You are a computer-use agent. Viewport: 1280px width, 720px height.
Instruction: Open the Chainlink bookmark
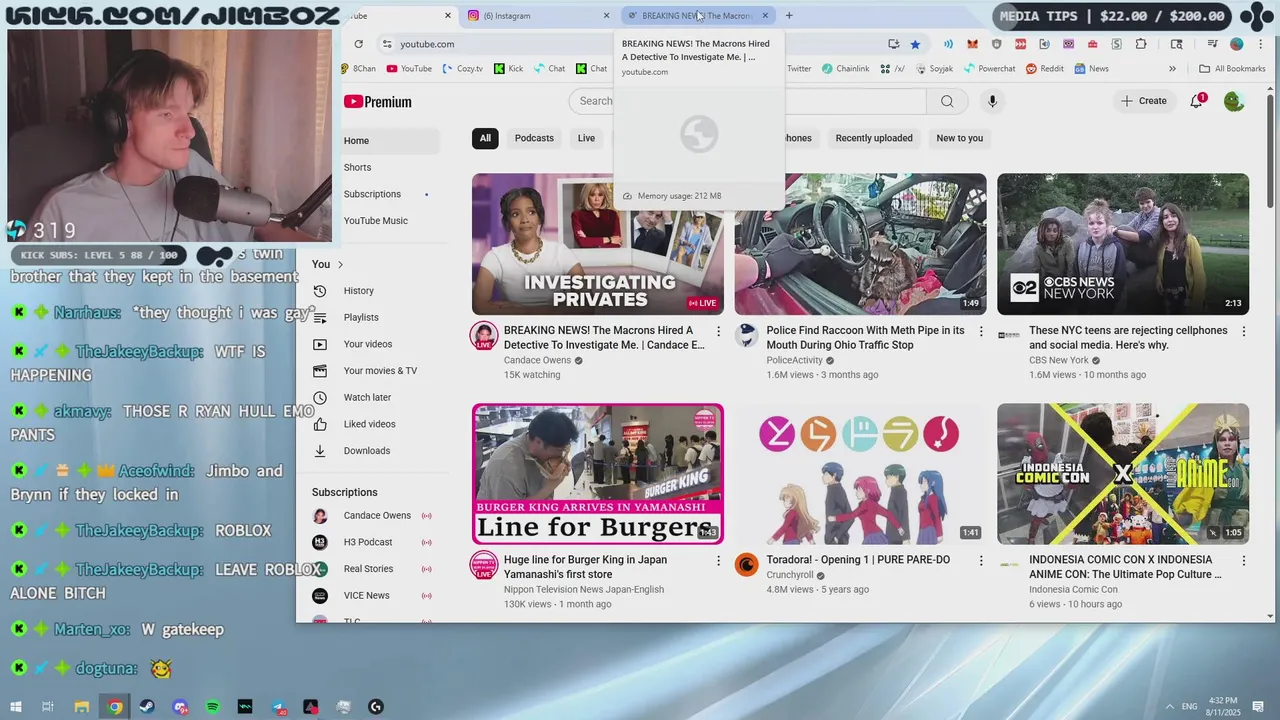pos(845,69)
